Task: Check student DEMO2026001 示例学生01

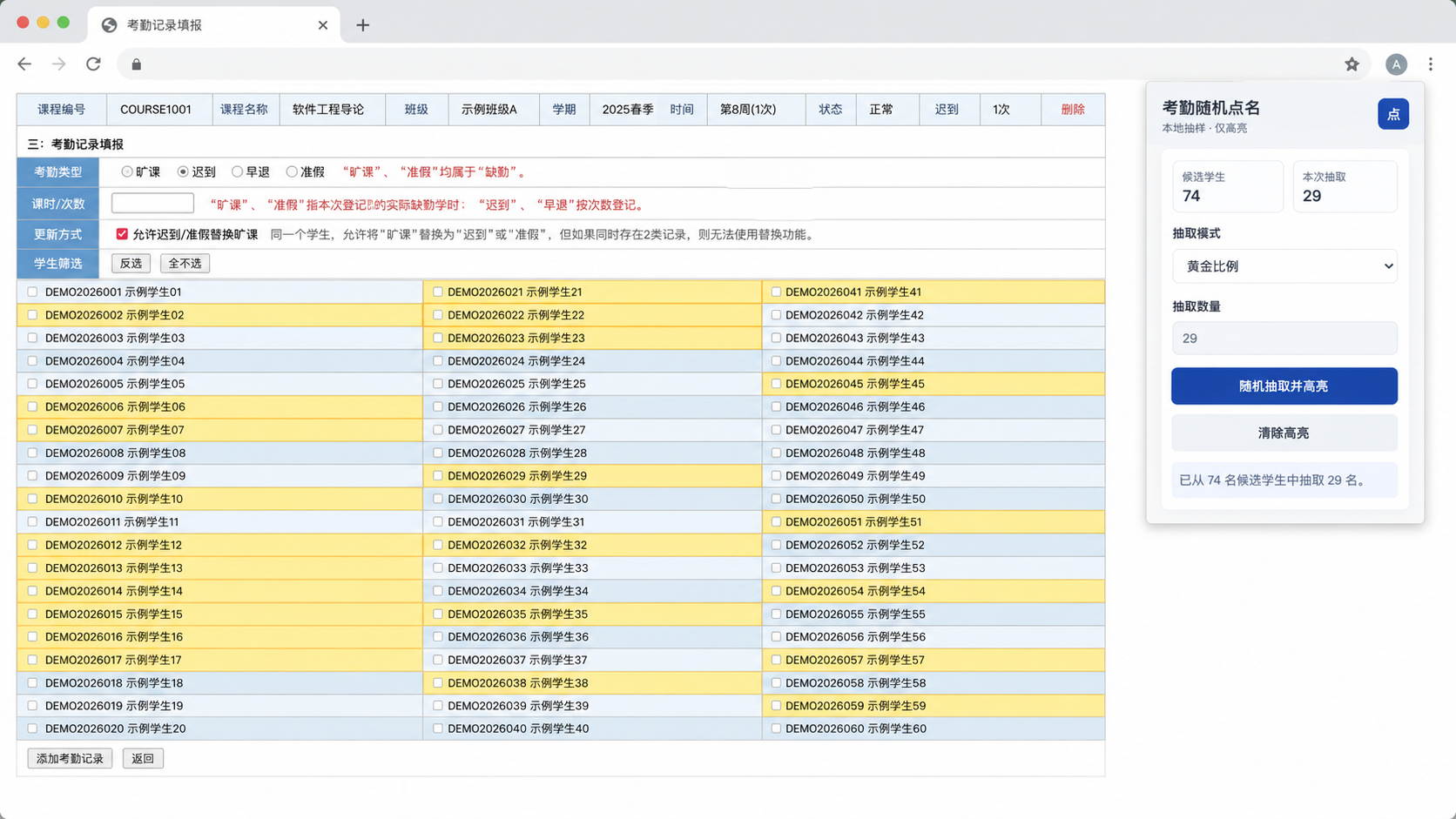Action: click(32, 292)
